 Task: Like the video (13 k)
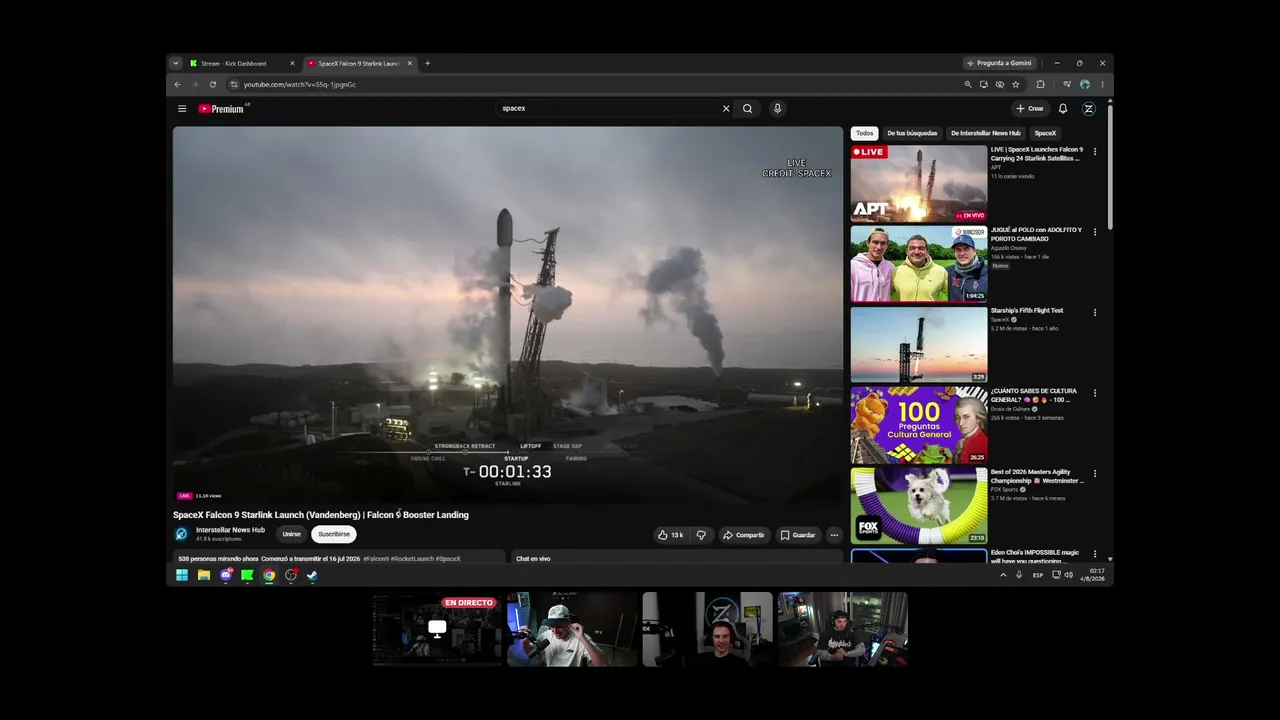671,535
